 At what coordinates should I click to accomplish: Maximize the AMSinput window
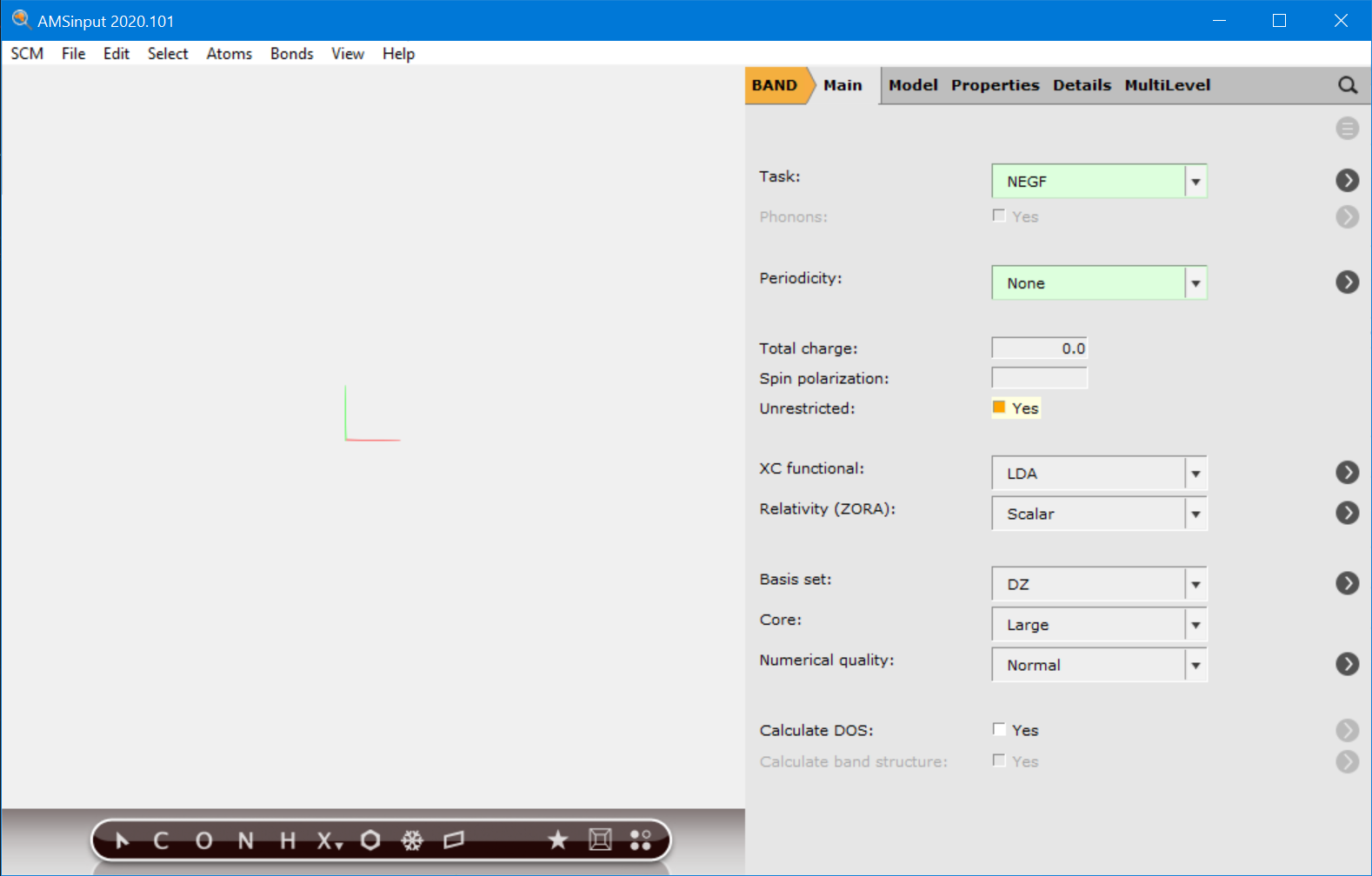click(x=1279, y=20)
